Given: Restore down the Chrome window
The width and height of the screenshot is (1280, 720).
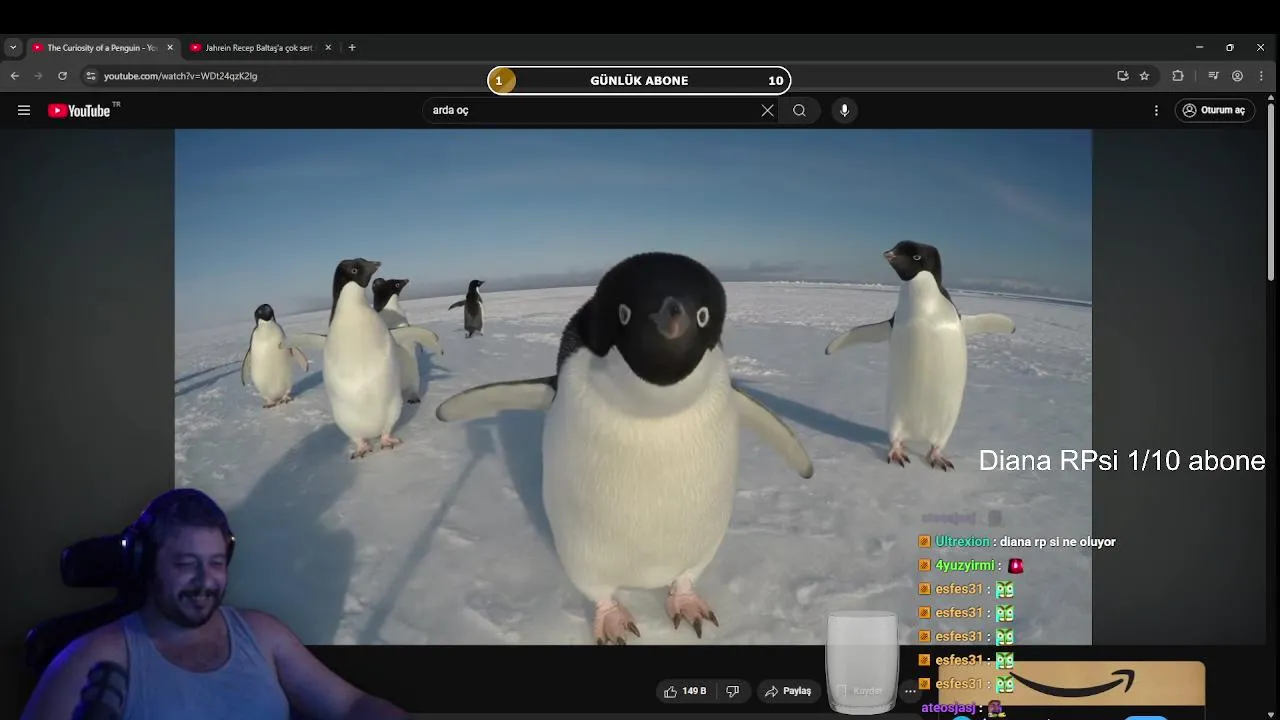Looking at the screenshot, I should (x=1230, y=47).
